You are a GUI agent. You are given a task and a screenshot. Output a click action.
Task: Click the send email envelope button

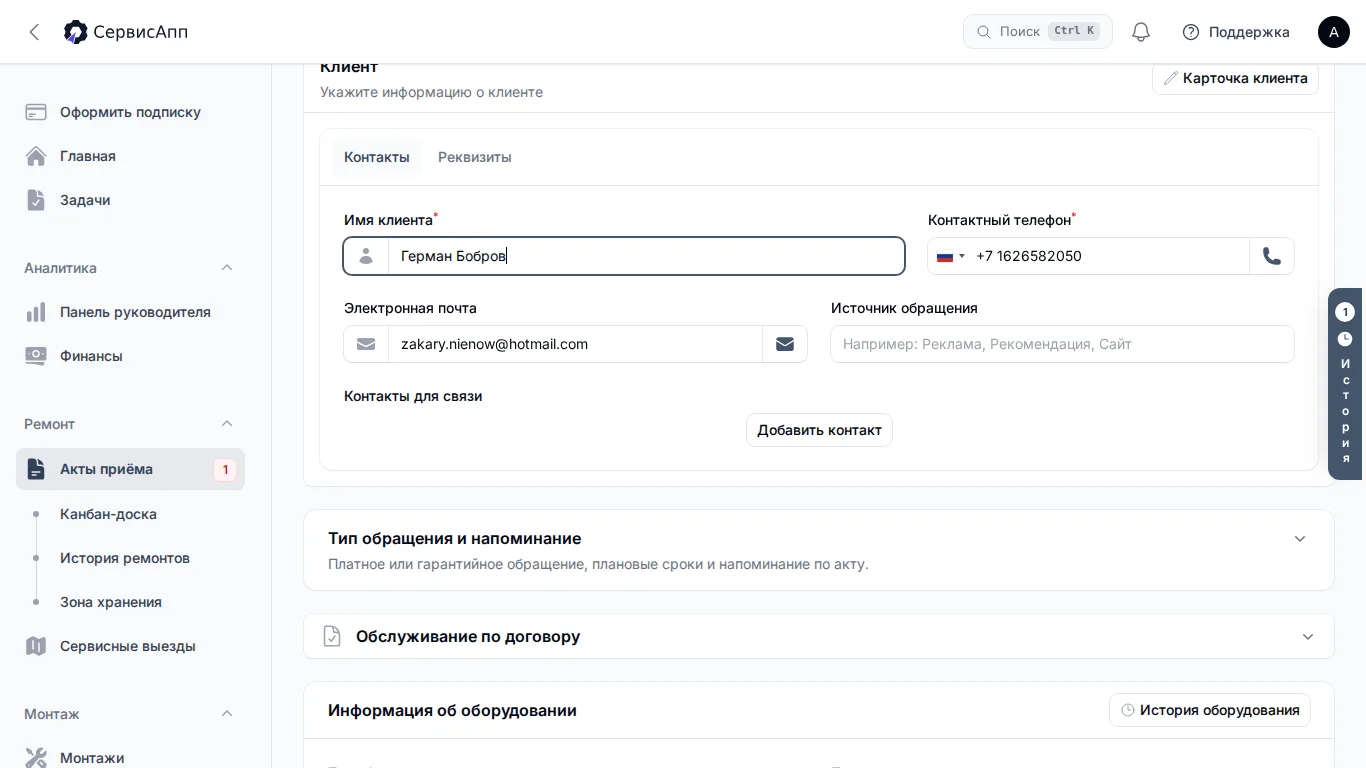point(785,344)
